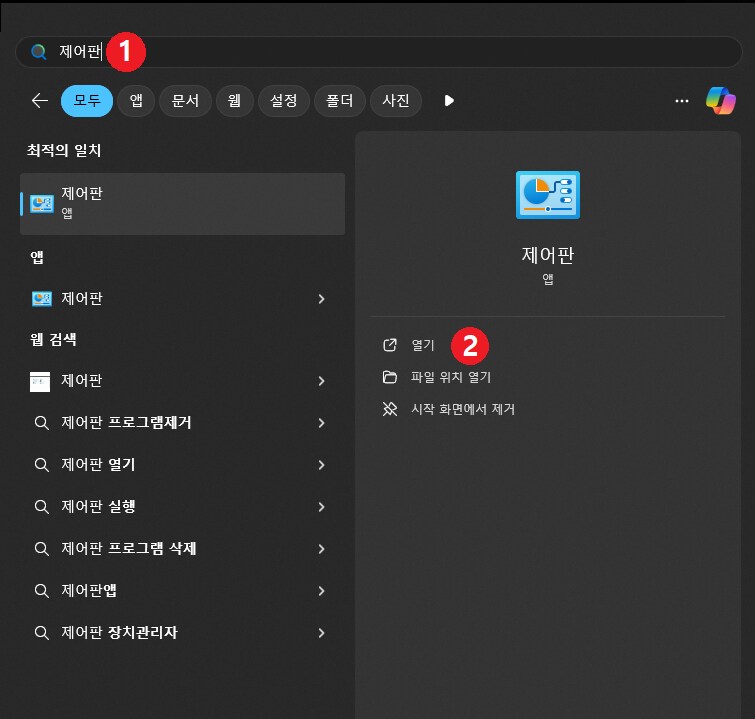Choose the 사진 filter tab
The image size is (755, 719).
click(x=396, y=101)
